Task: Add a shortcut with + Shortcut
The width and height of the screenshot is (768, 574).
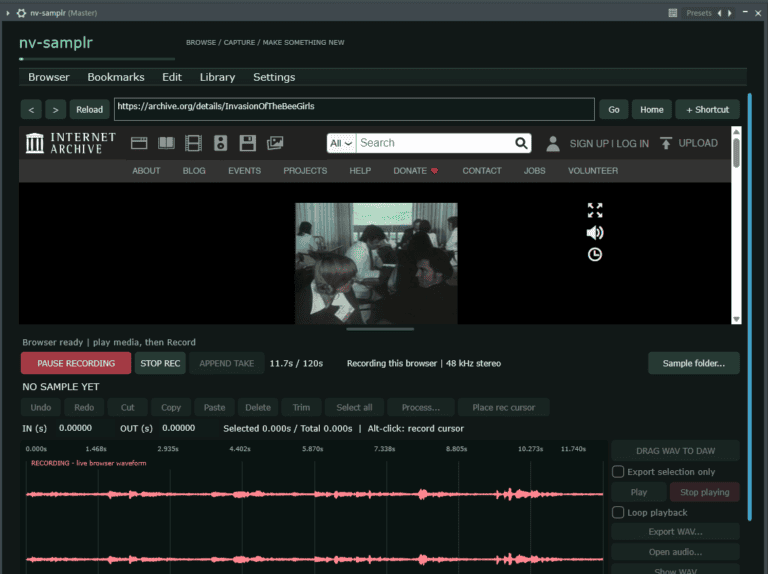Action: [x=707, y=110]
